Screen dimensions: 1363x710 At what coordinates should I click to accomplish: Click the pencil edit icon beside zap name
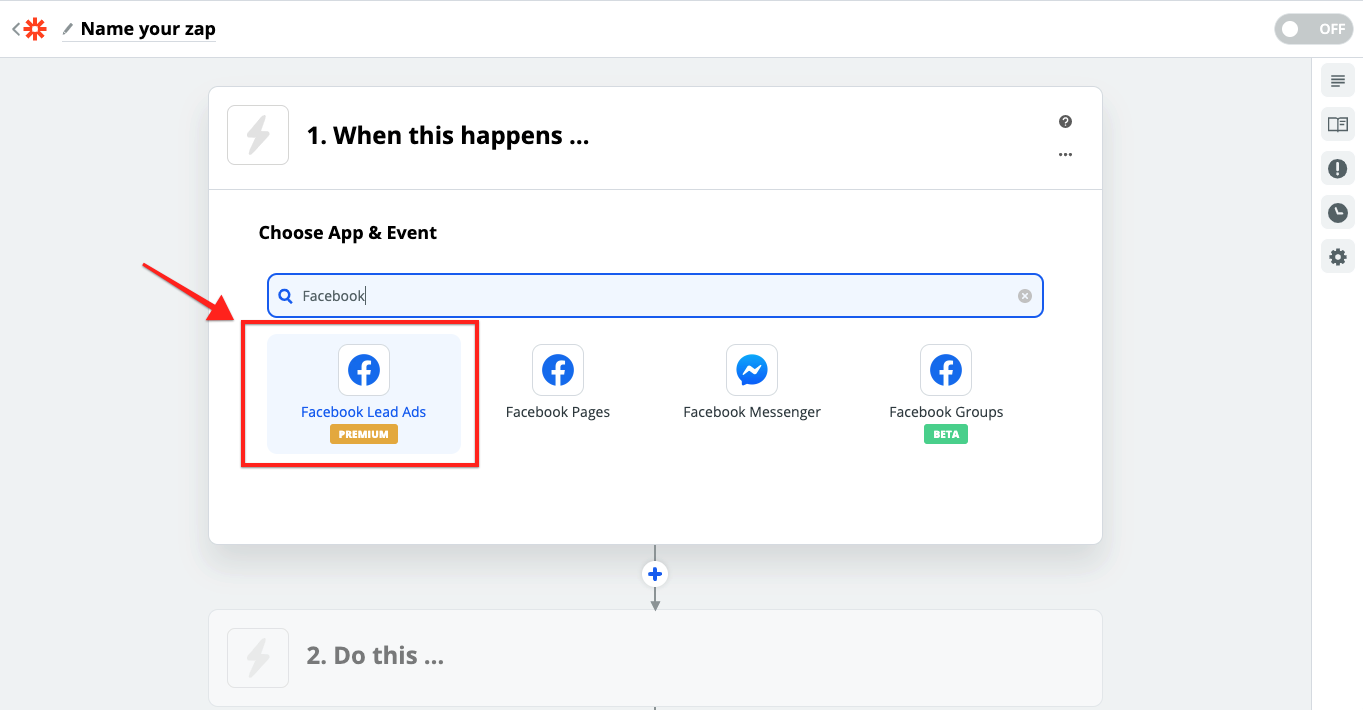[68, 29]
